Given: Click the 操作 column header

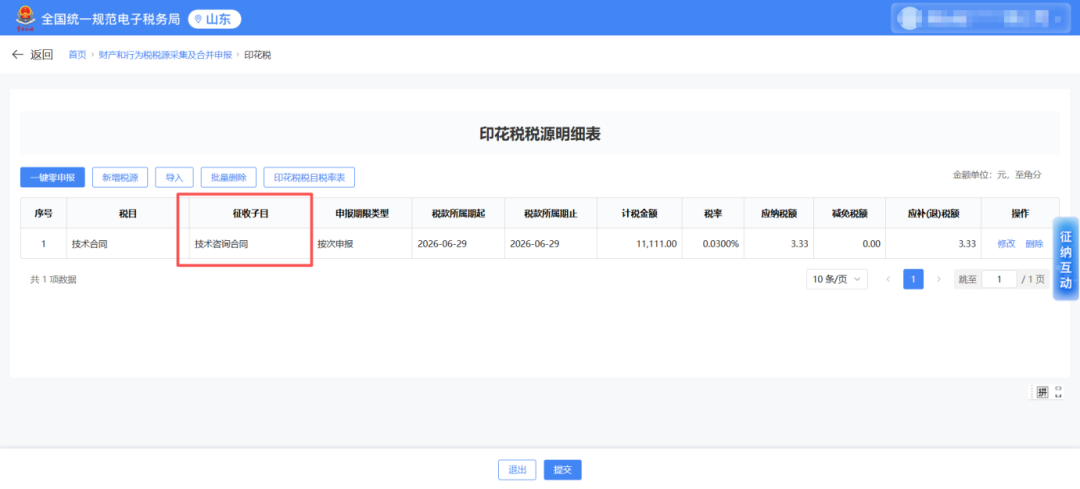Looking at the screenshot, I should (1020, 214).
